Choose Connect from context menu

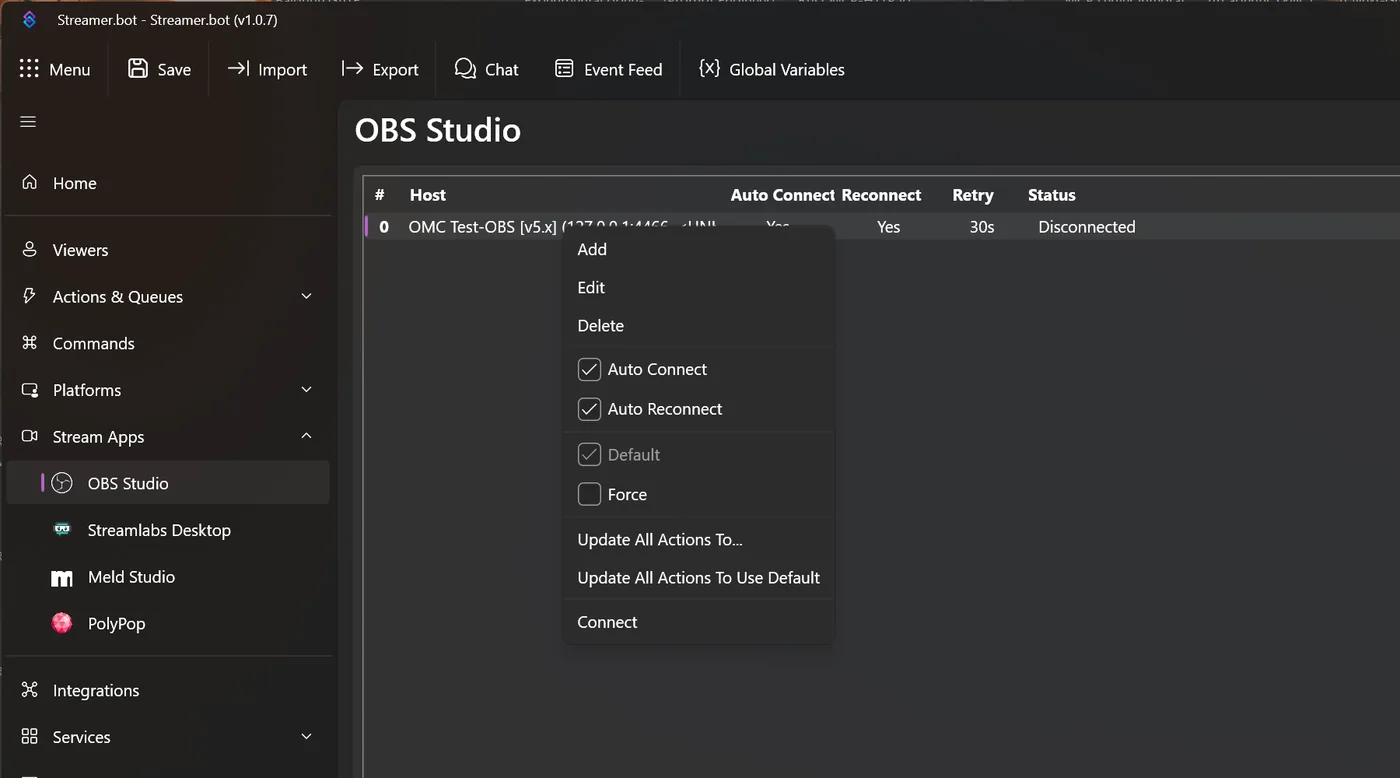click(x=607, y=622)
